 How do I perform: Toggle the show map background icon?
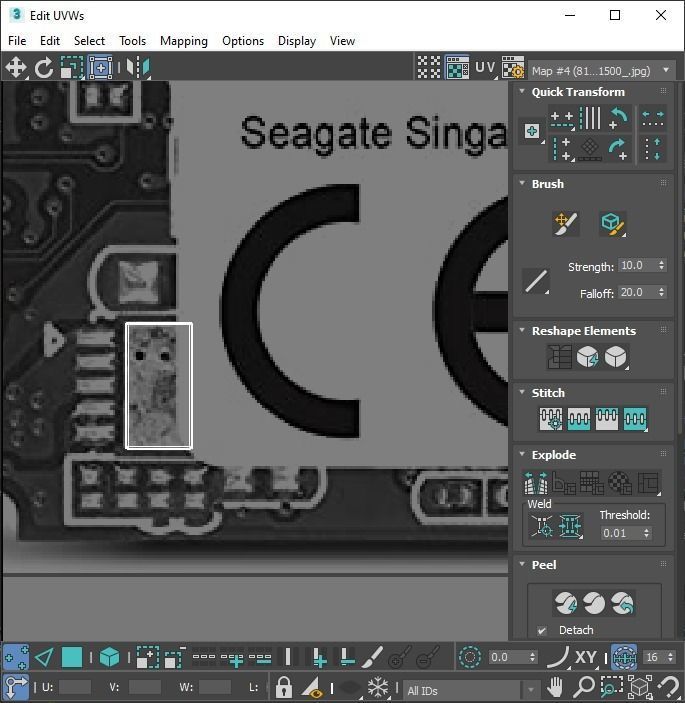[457, 67]
